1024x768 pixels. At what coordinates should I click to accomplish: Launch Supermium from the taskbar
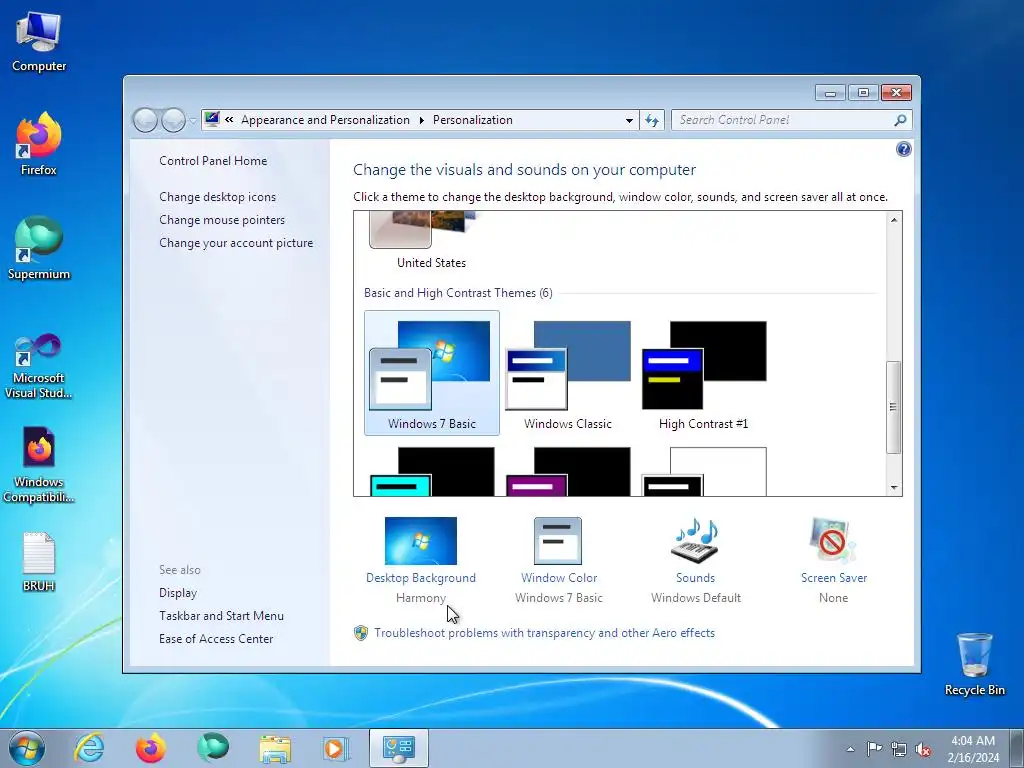coord(213,748)
